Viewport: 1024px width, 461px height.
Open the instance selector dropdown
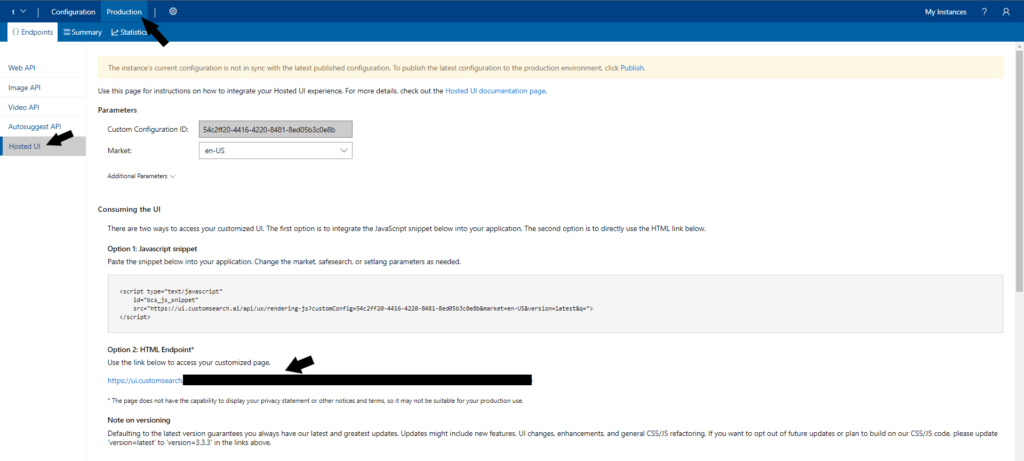18,11
